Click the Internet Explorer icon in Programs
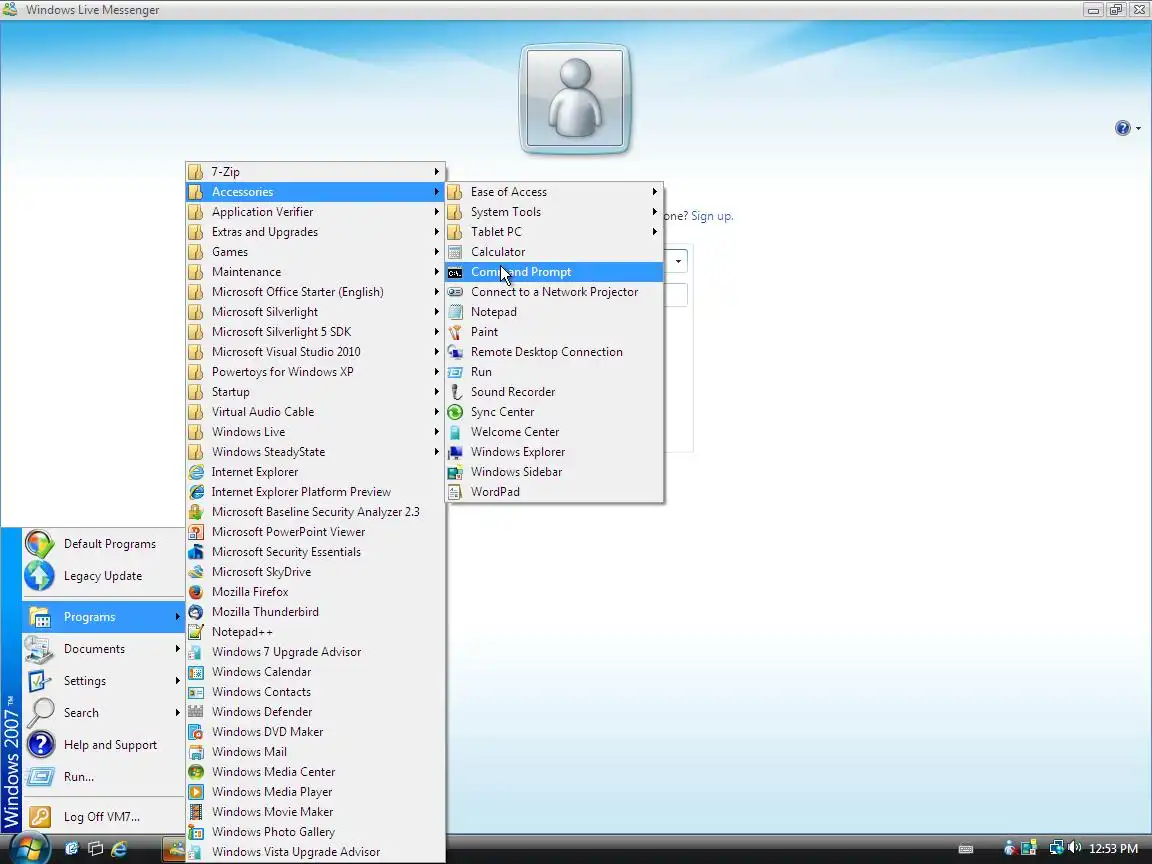This screenshot has height=864, width=1152. coord(196,472)
